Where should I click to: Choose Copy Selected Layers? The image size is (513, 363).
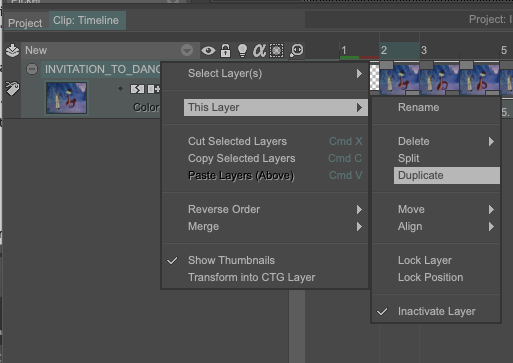click(x=276, y=158)
